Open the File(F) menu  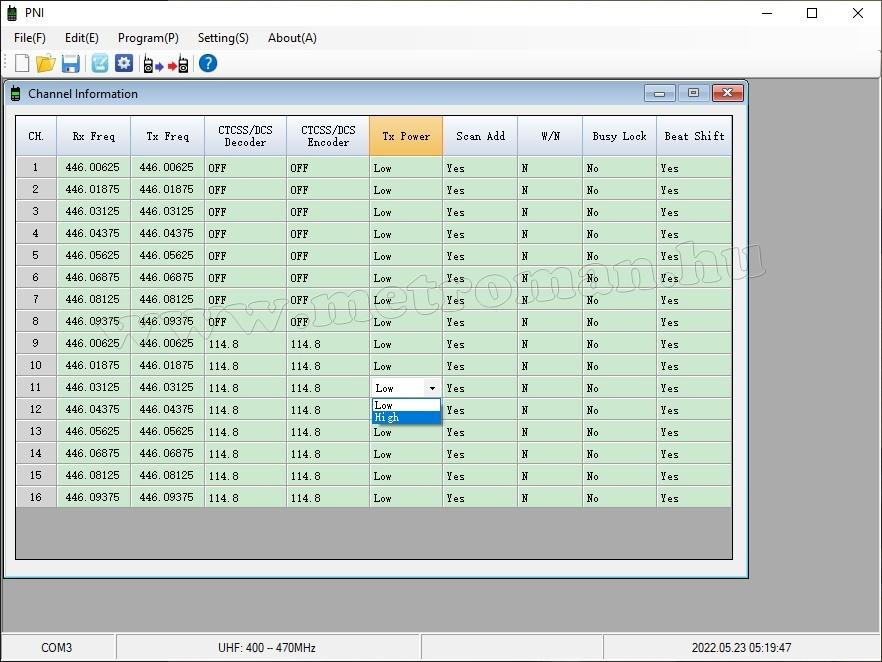pos(30,38)
